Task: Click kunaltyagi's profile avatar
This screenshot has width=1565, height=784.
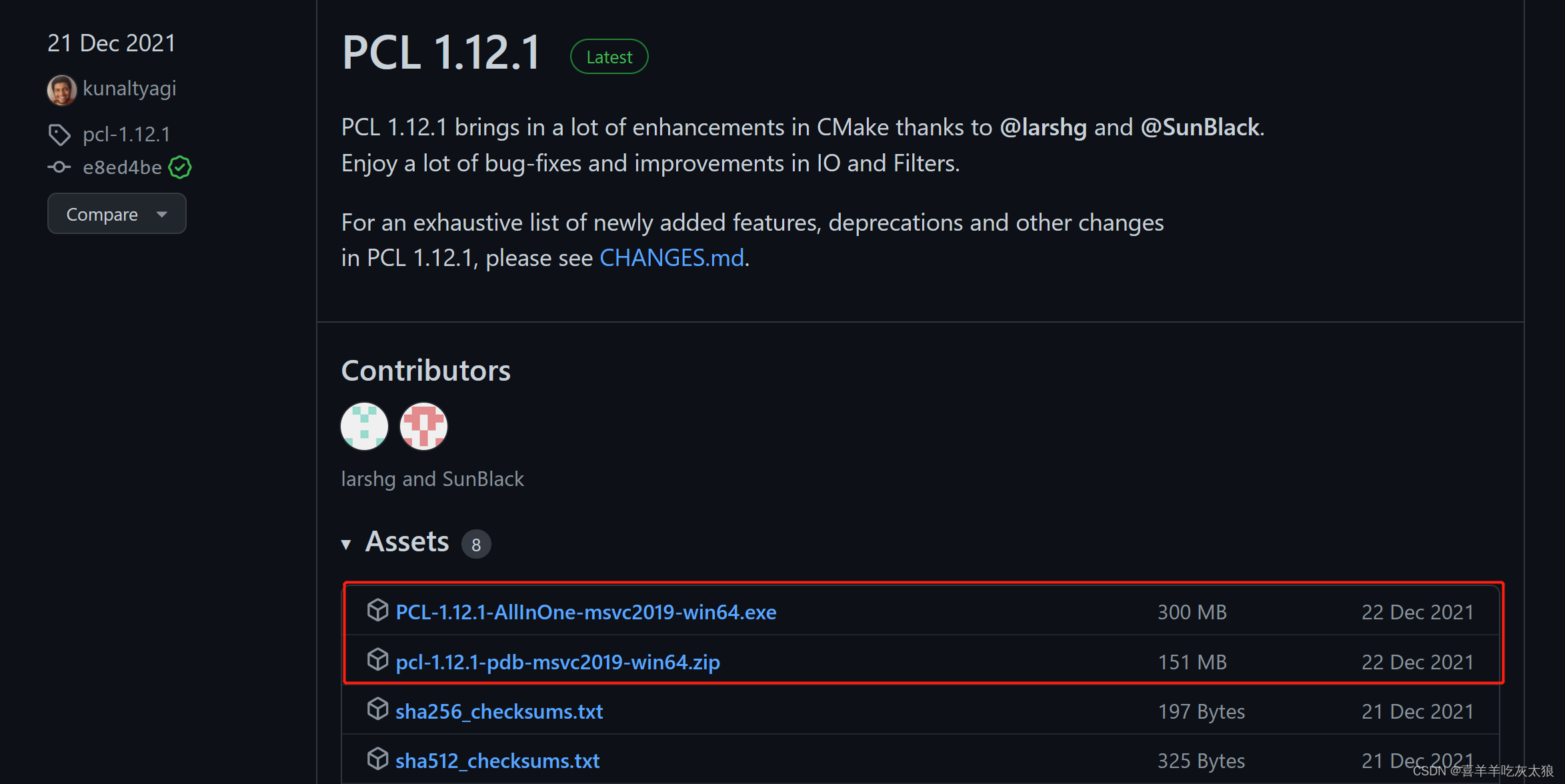Action: click(x=61, y=89)
